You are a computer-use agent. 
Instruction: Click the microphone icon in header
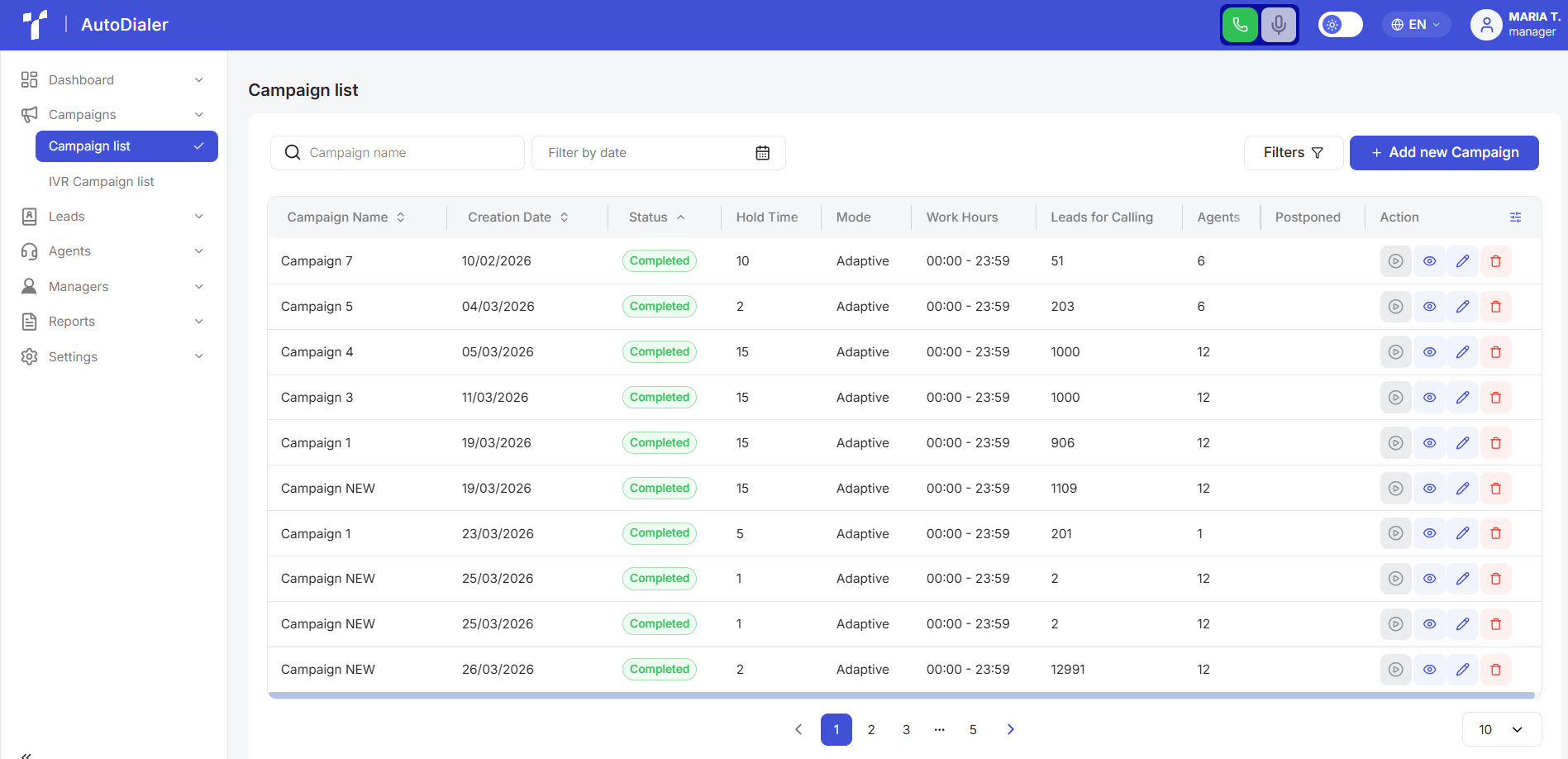point(1278,25)
